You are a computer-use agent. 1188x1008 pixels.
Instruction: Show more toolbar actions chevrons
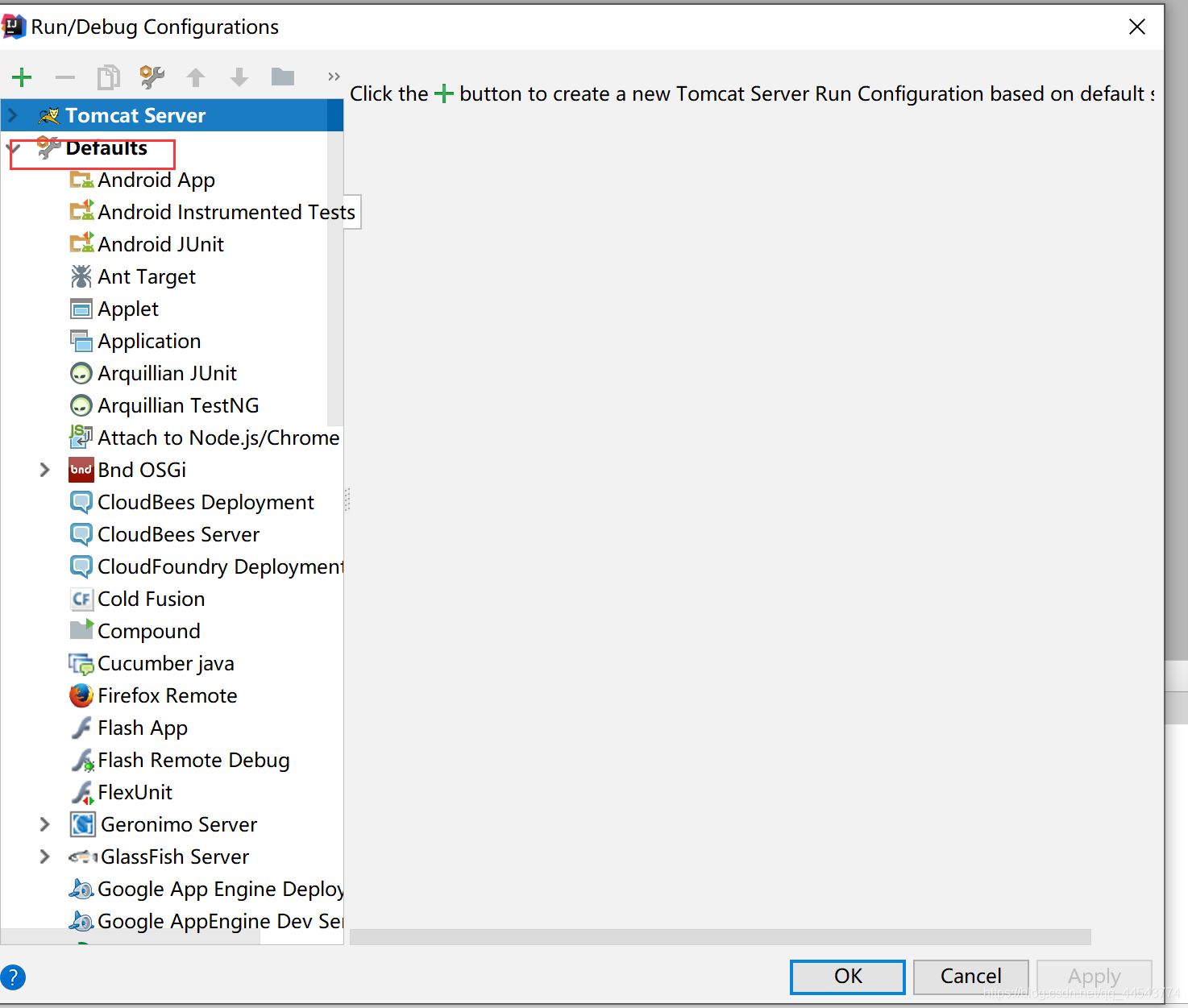tap(334, 77)
